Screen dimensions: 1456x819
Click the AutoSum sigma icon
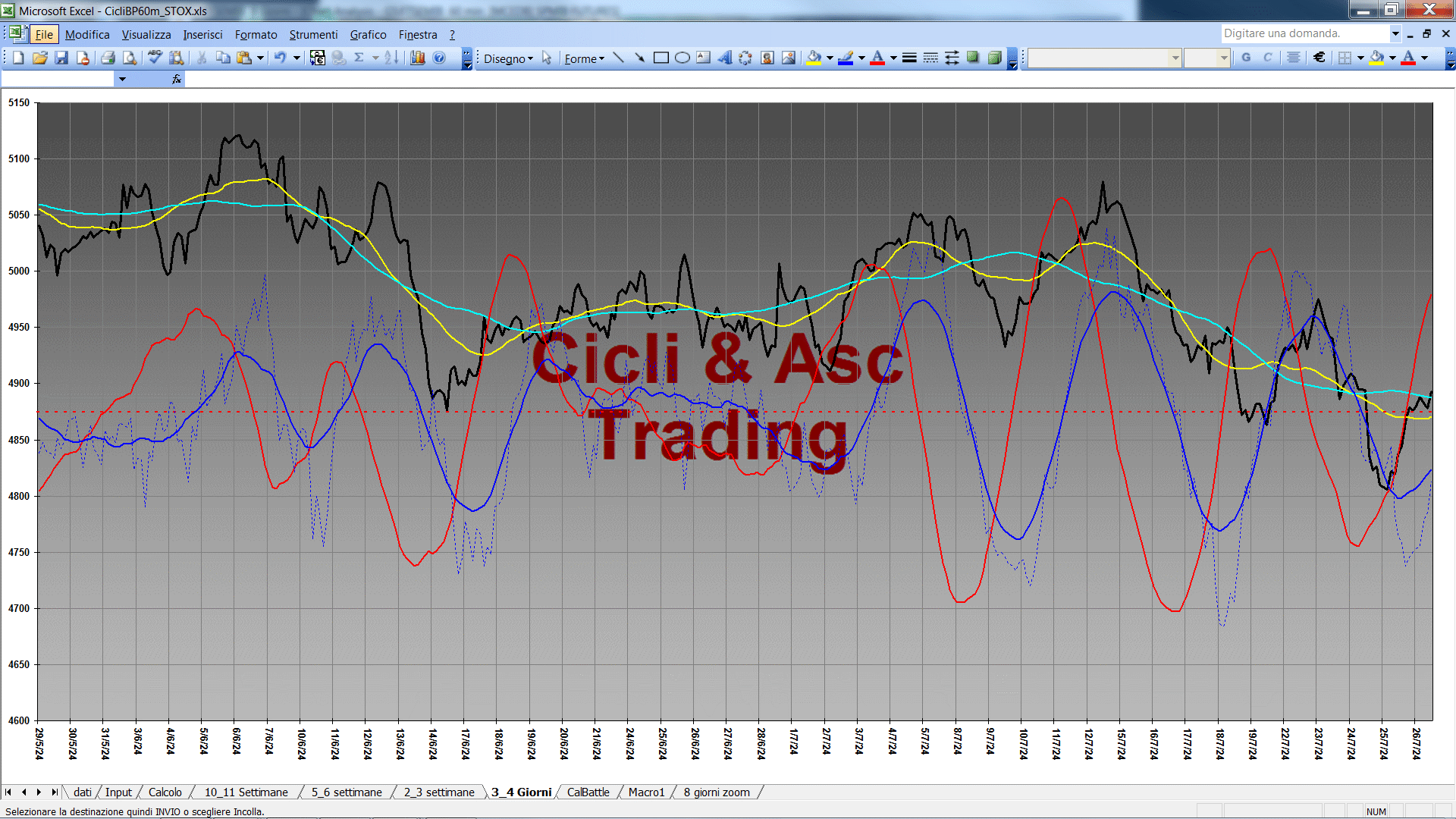[359, 58]
